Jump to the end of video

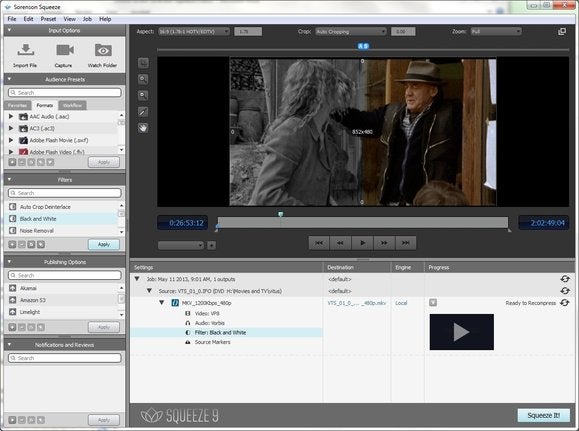tap(405, 243)
